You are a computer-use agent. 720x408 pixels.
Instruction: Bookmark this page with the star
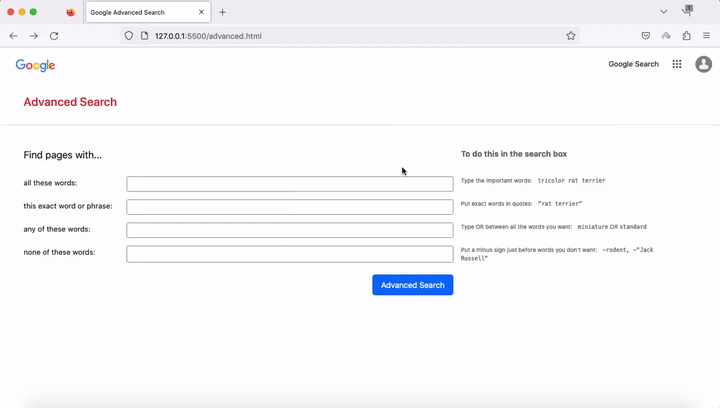[x=571, y=36]
